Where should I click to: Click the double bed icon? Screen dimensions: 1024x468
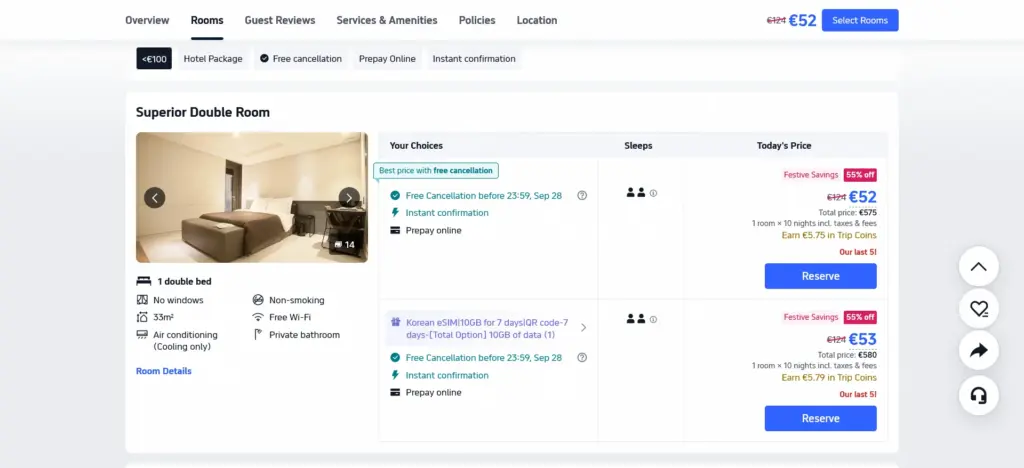[x=144, y=281]
